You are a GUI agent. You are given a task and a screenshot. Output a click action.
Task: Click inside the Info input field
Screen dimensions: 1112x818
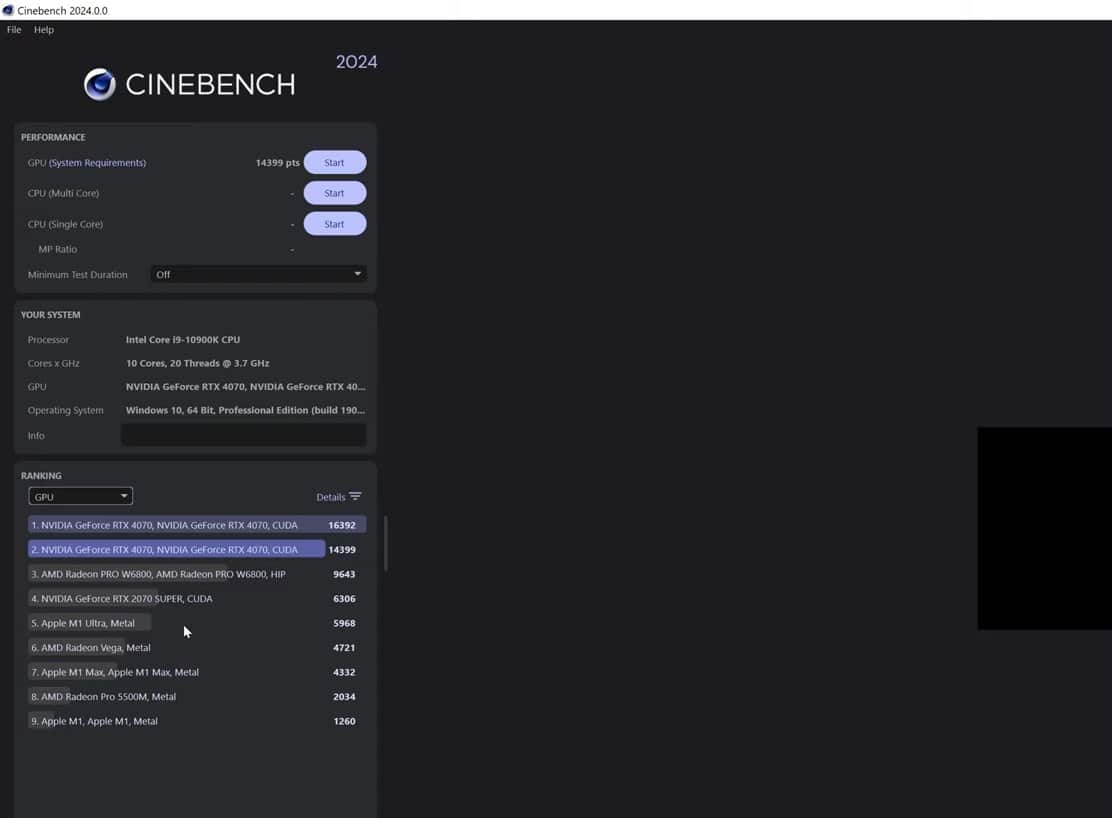click(x=244, y=434)
